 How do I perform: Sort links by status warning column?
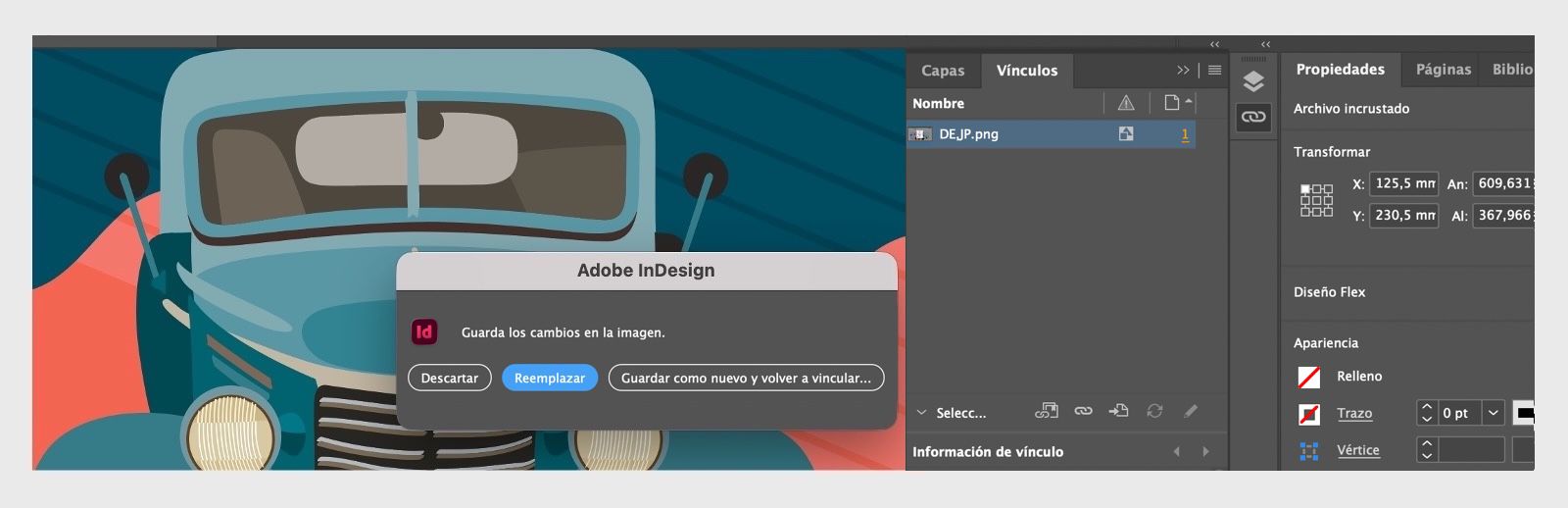point(1126,103)
